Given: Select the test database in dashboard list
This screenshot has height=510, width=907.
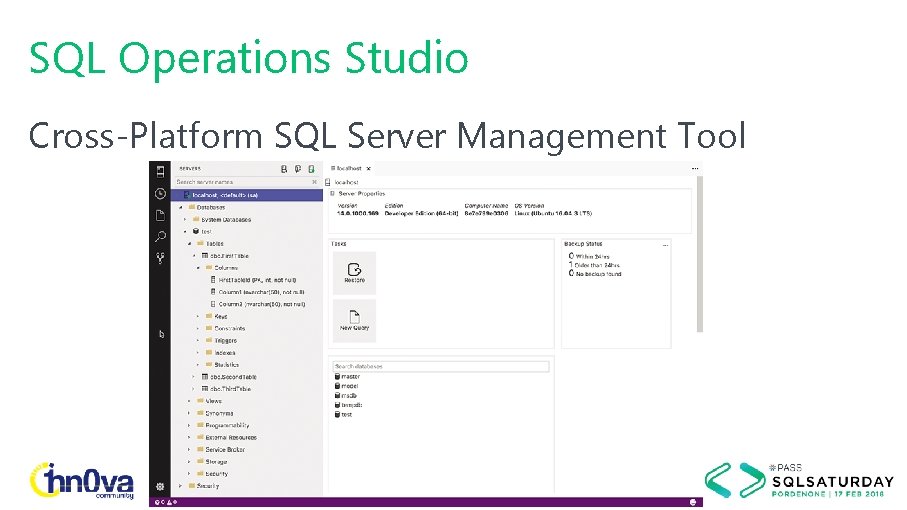Looking at the screenshot, I should [x=344, y=415].
